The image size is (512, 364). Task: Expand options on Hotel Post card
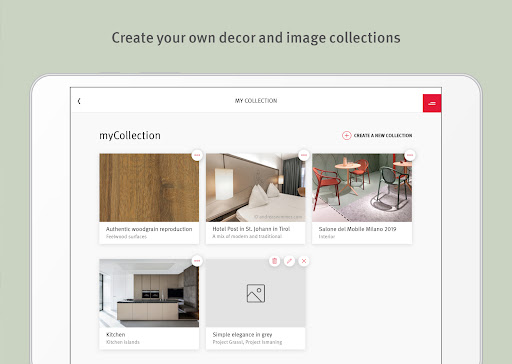pos(304,155)
